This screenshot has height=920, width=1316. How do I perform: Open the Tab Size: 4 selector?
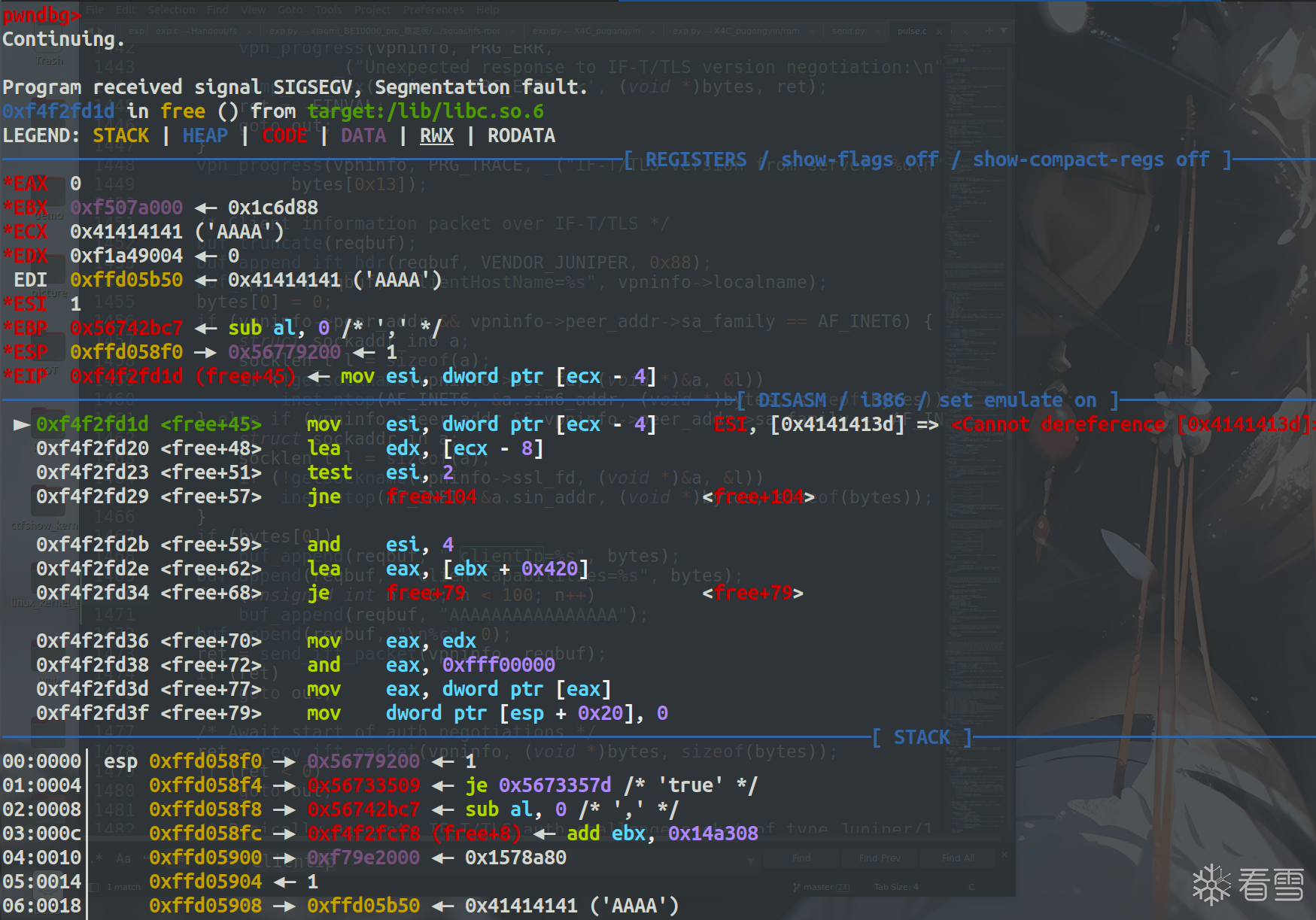pos(895,888)
